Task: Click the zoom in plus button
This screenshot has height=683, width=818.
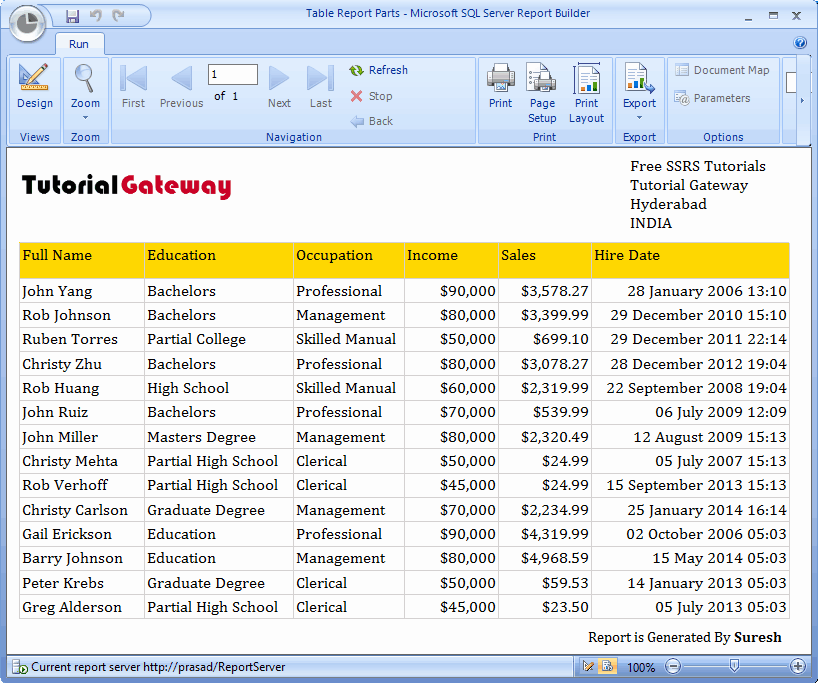Action: coord(798,666)
